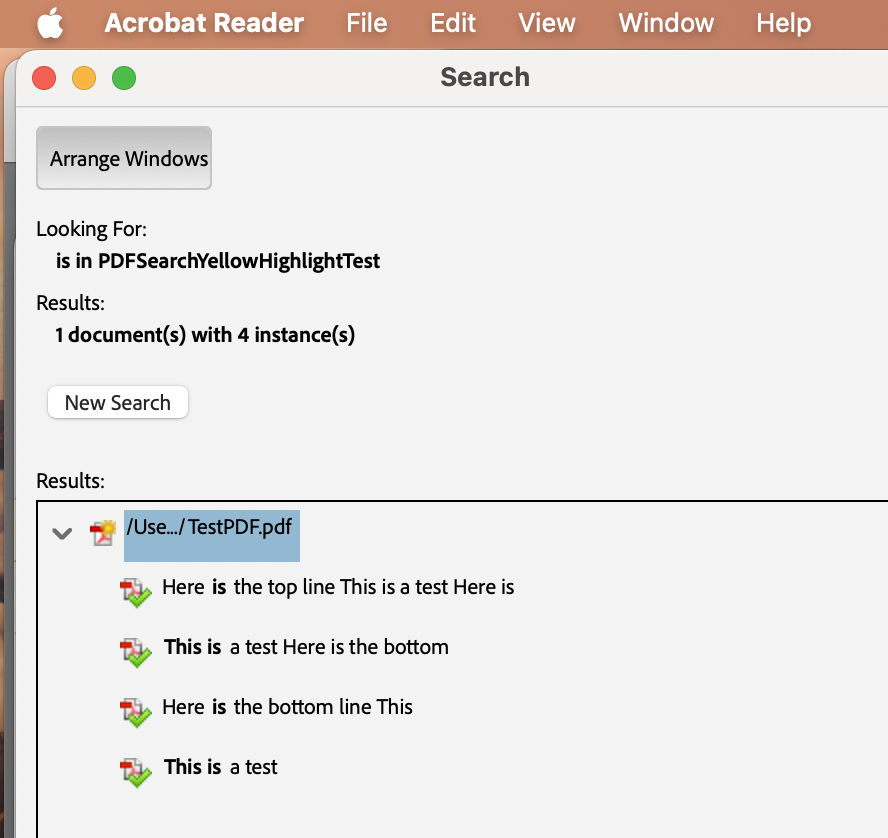Zoom the Search window with green button
Image resolution: width=888 pixels, height=838 pixels.
click(124, 78)
